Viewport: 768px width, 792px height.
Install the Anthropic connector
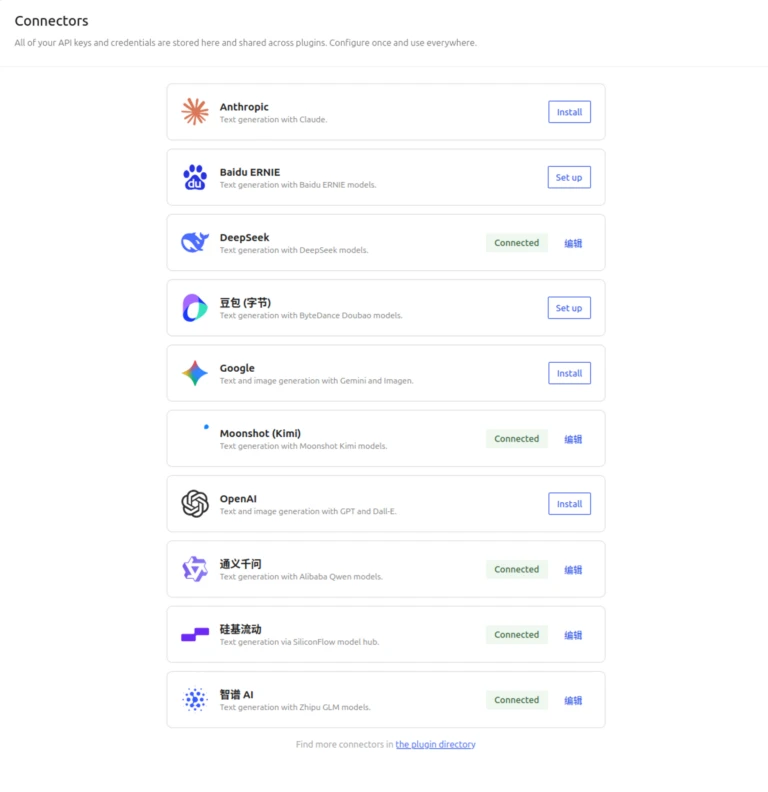(x=569, y=112)
